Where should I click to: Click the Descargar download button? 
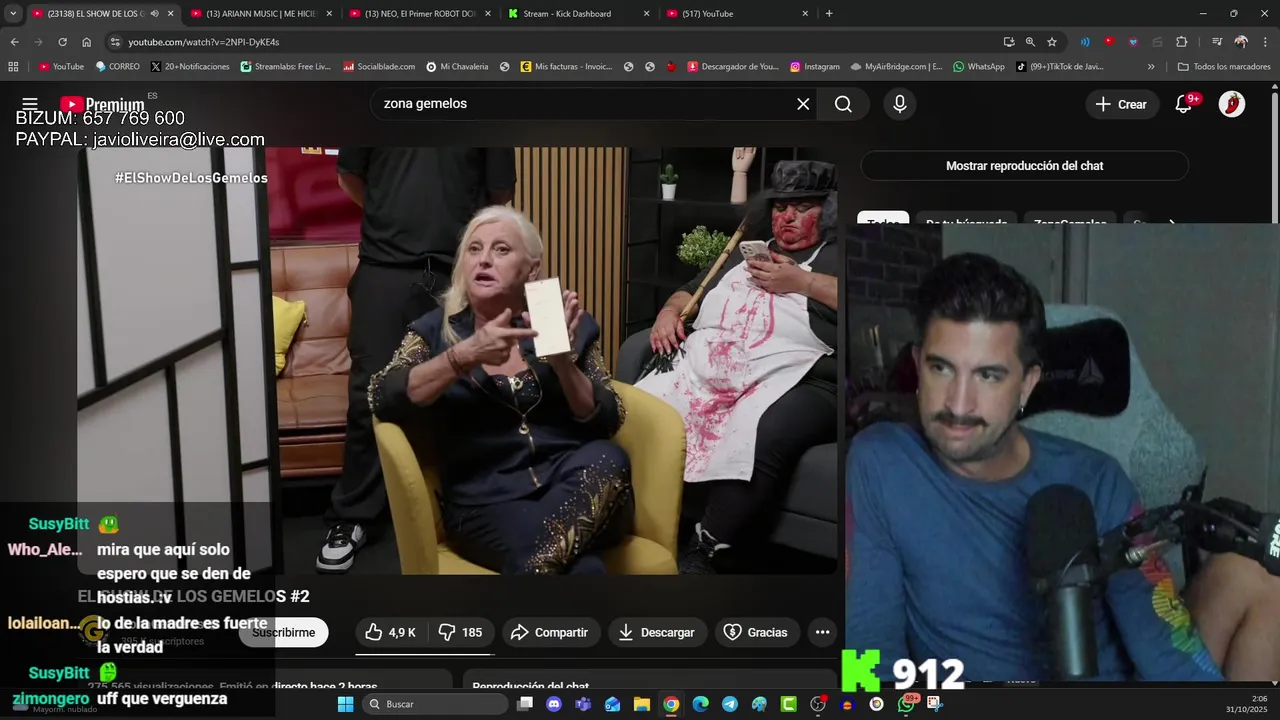(656, 632)
